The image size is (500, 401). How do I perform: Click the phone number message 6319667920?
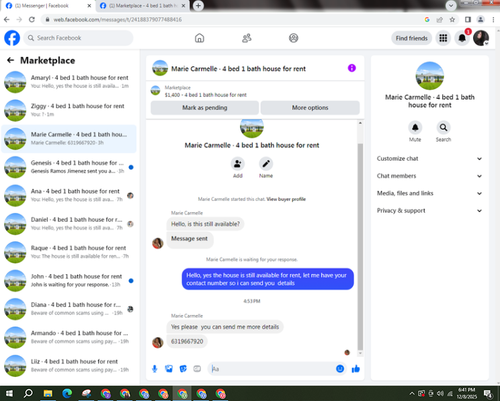187,341
